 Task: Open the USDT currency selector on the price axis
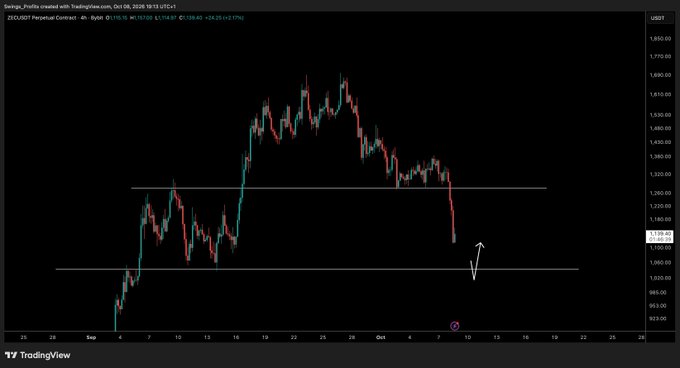[657, 18]
